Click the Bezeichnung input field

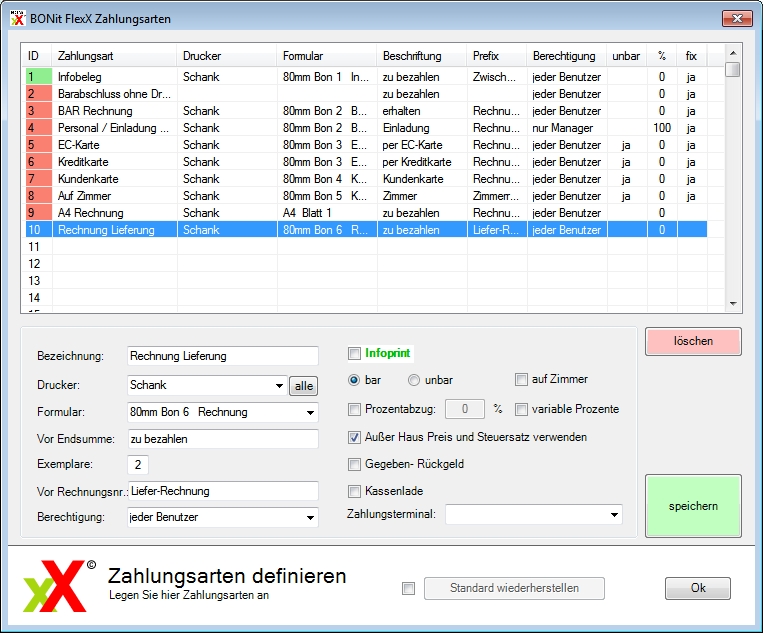click(x=223, y=356)
